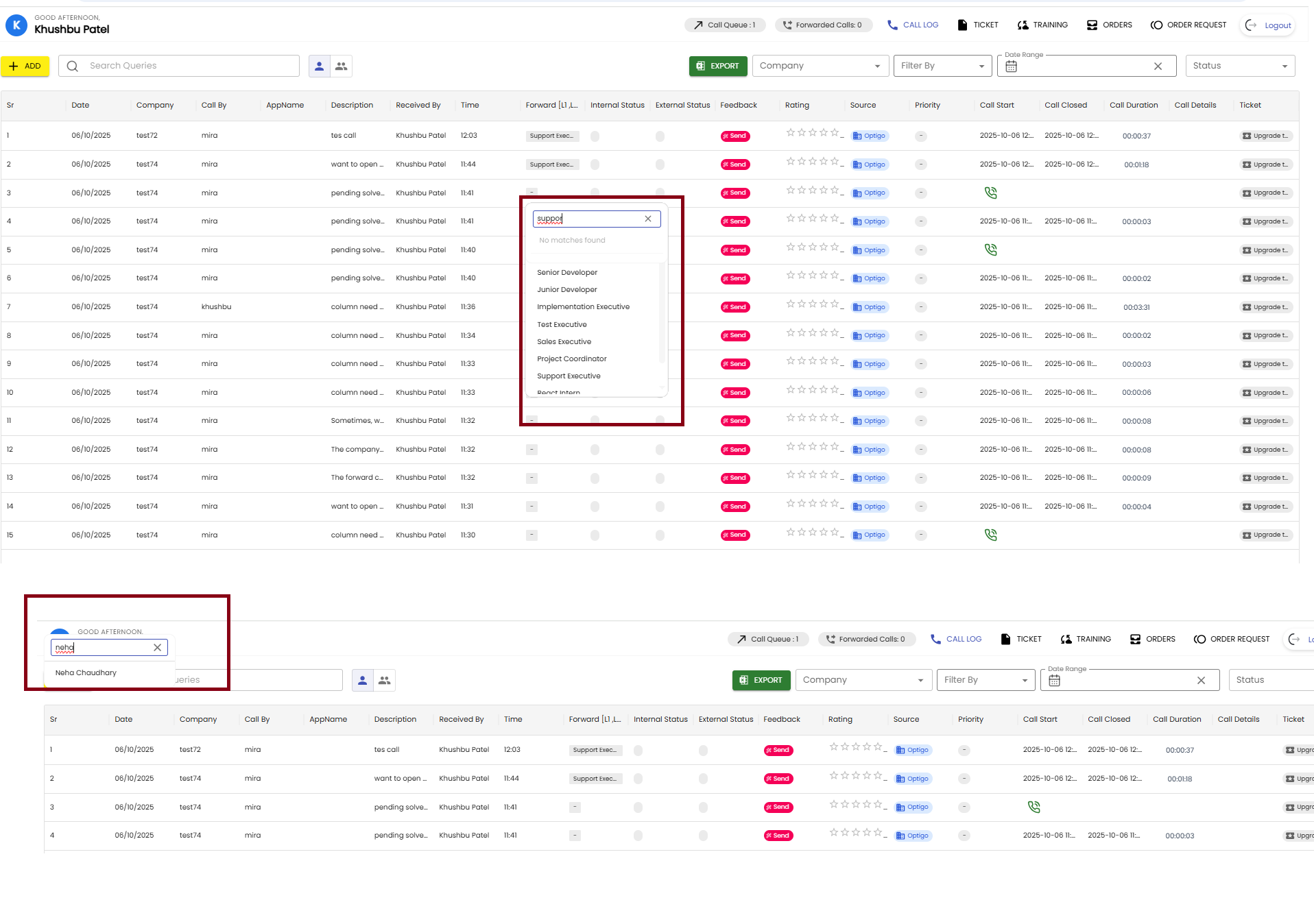Click the calendar icon in top Date Range
This screenshot has height=924, width=1314.
pos(1011,66)
